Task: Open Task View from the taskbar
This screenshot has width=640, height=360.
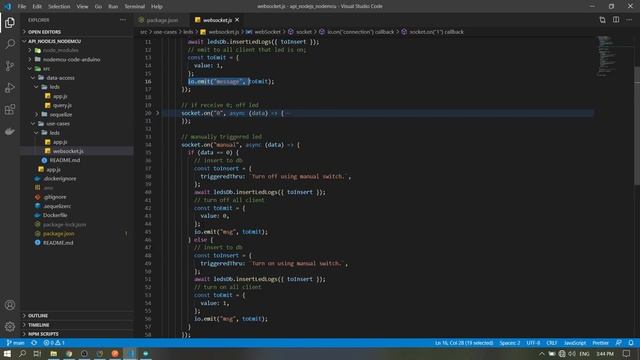Action: point(37,353)
